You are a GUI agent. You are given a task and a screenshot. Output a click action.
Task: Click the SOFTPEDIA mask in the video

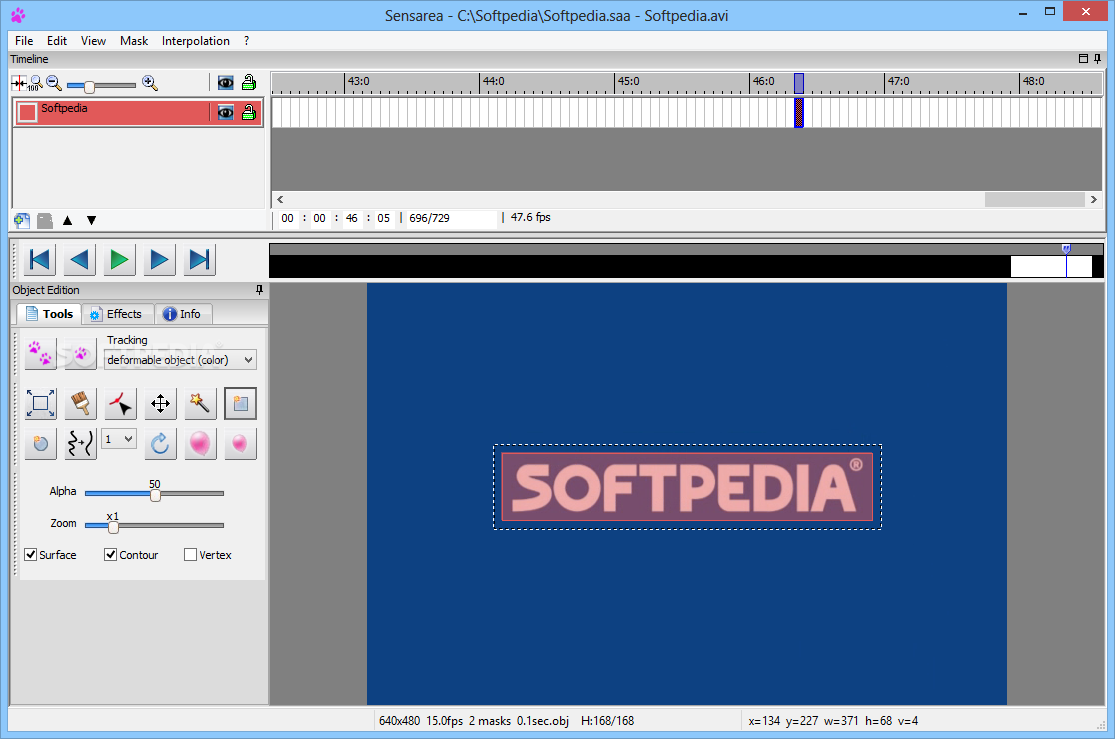[687, 487]
